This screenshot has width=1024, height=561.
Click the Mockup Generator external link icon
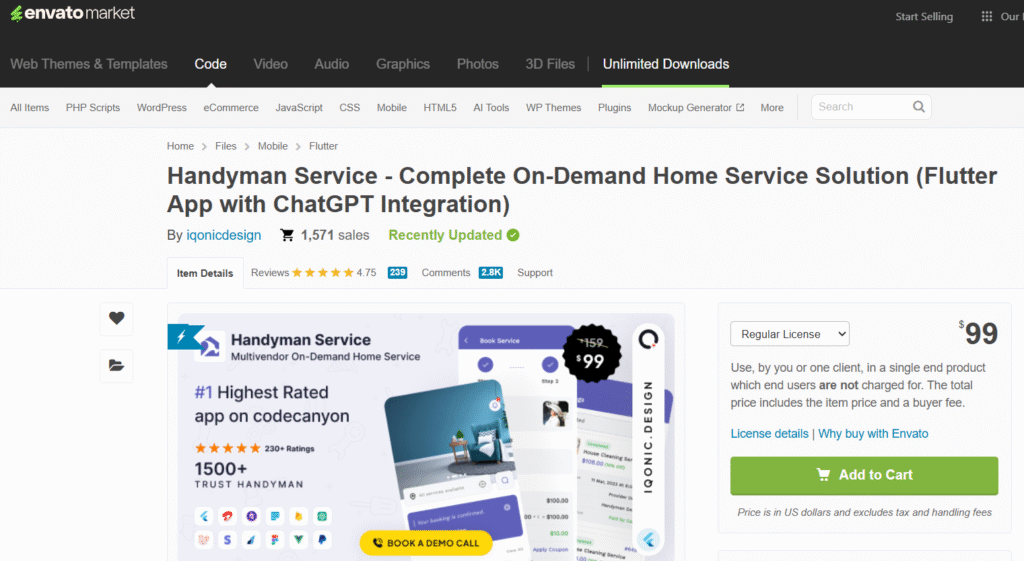(740, 108)
